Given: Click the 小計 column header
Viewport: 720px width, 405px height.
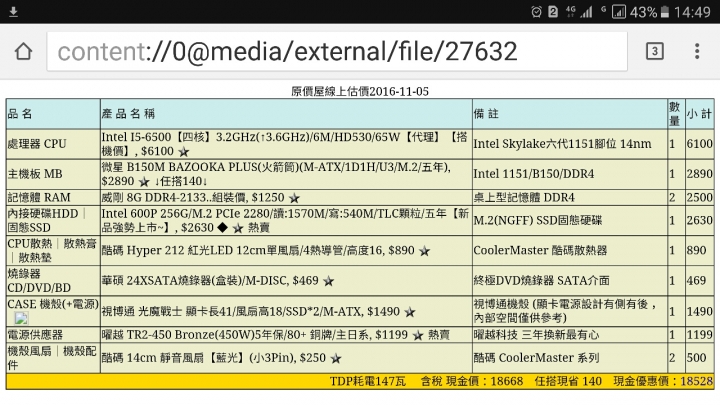Looking at the screenshot, I should [699, 114].
